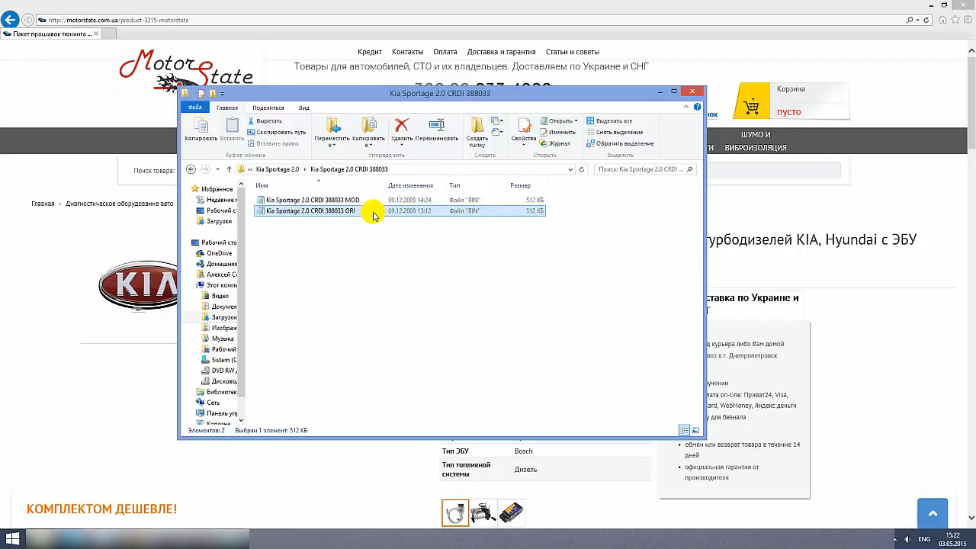Viewport: 976px width, 549px height.
Task: Open recent locations dropdown arrow in Explorer
Action: pos(217,169)
